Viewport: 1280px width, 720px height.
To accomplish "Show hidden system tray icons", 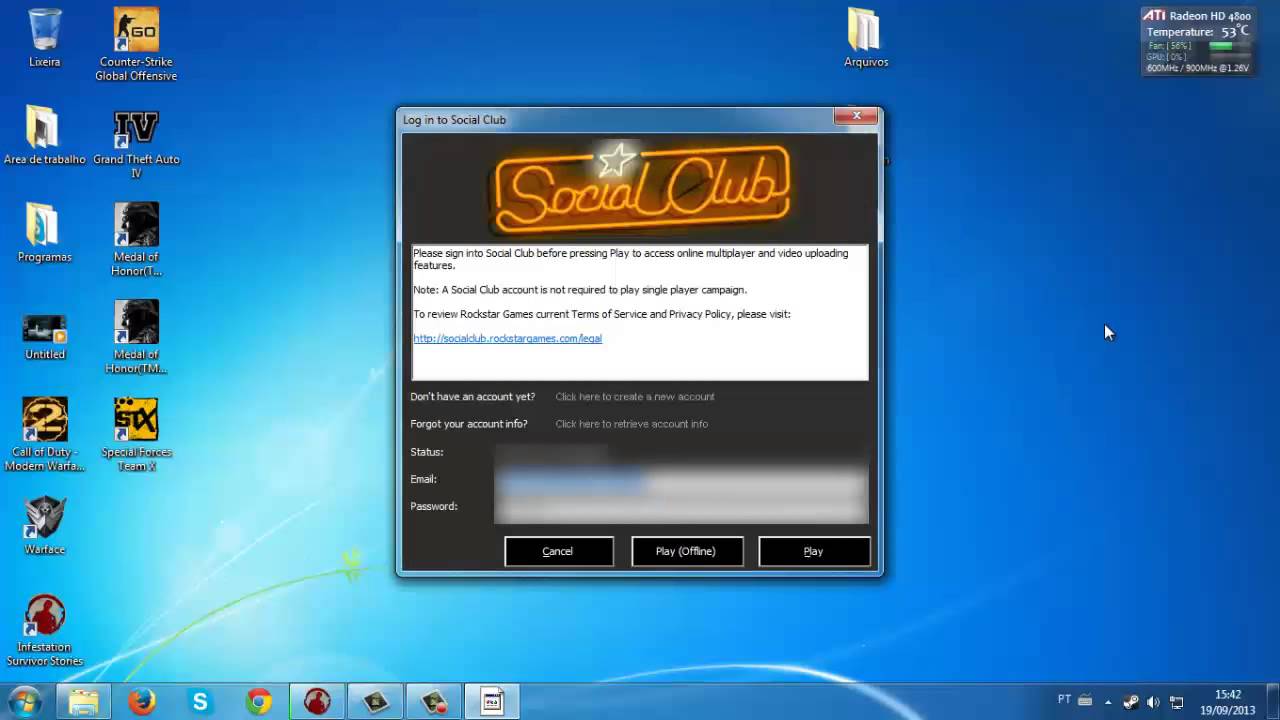I will tap(1108, 701).
